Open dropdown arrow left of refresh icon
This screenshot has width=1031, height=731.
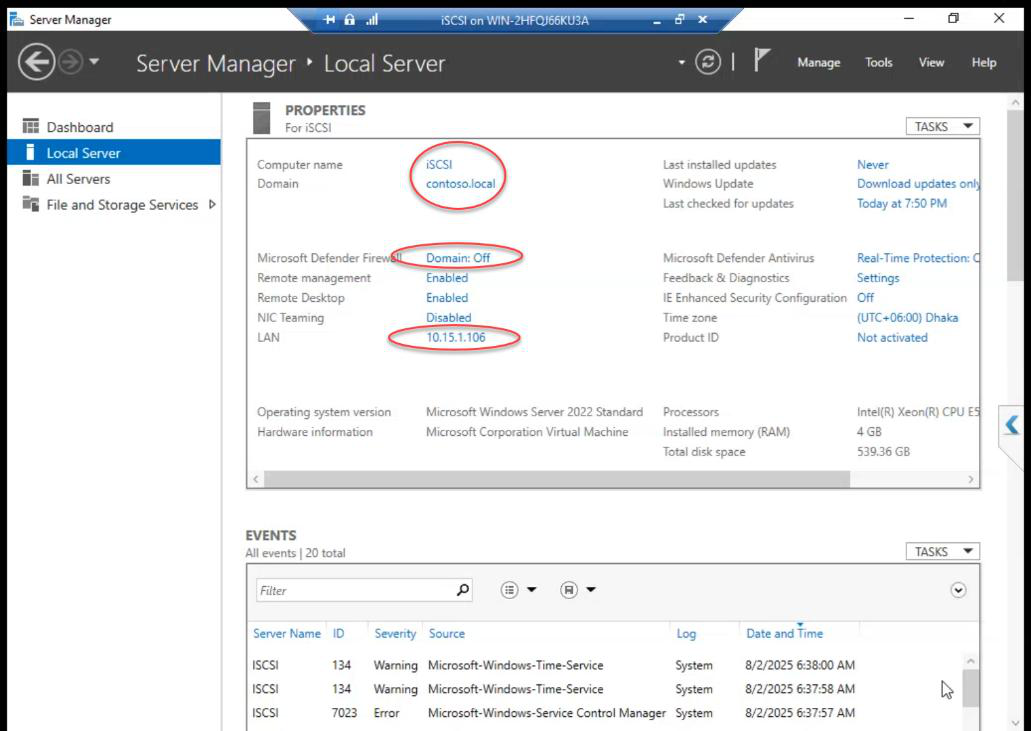click(681, 62)
